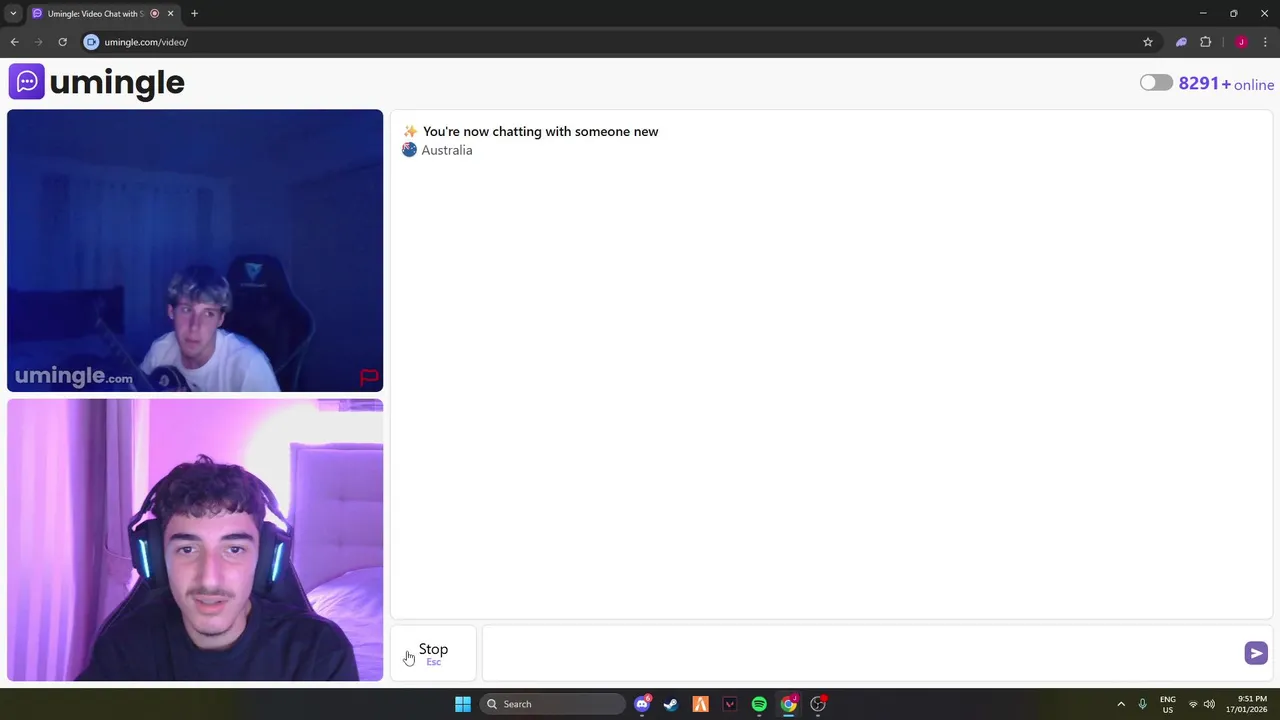The image size is (1280, 720).
Task: Open the Valorant app icon in taskbar
Action: pos(729,704)
